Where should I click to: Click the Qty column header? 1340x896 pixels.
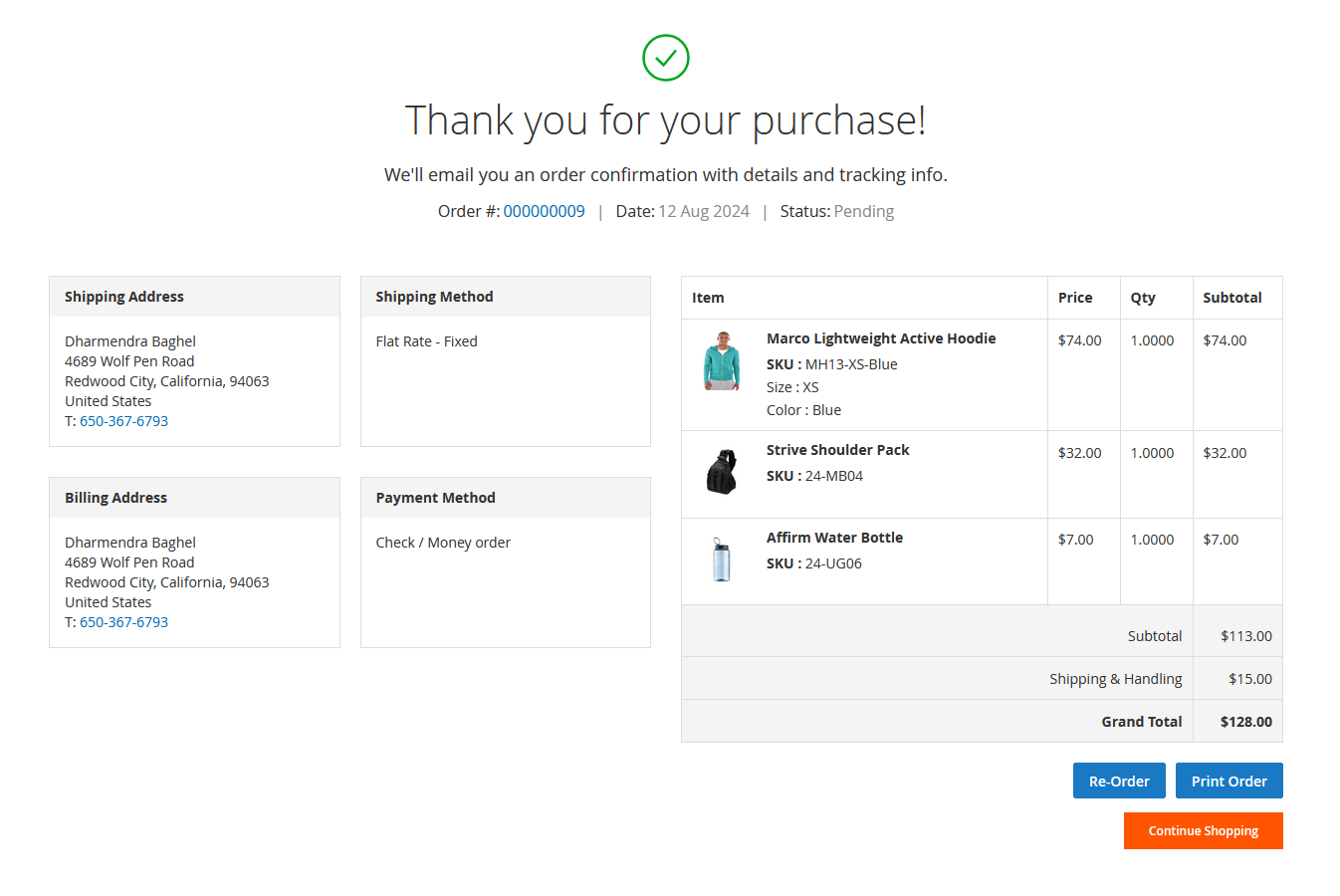click(1143, 298)
